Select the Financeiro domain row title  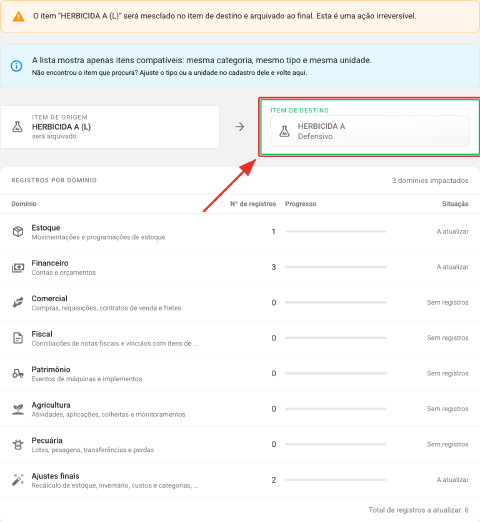[x=50, y=263]
